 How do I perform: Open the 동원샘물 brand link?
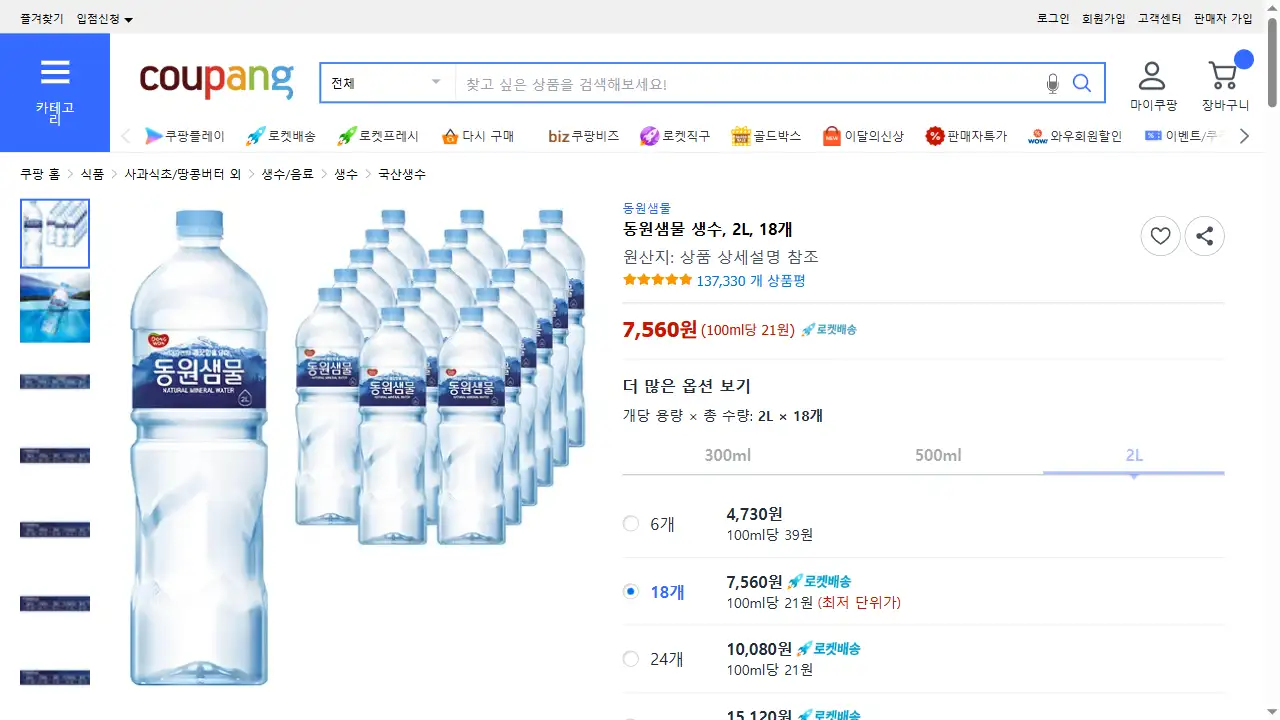tap(647, 209)
